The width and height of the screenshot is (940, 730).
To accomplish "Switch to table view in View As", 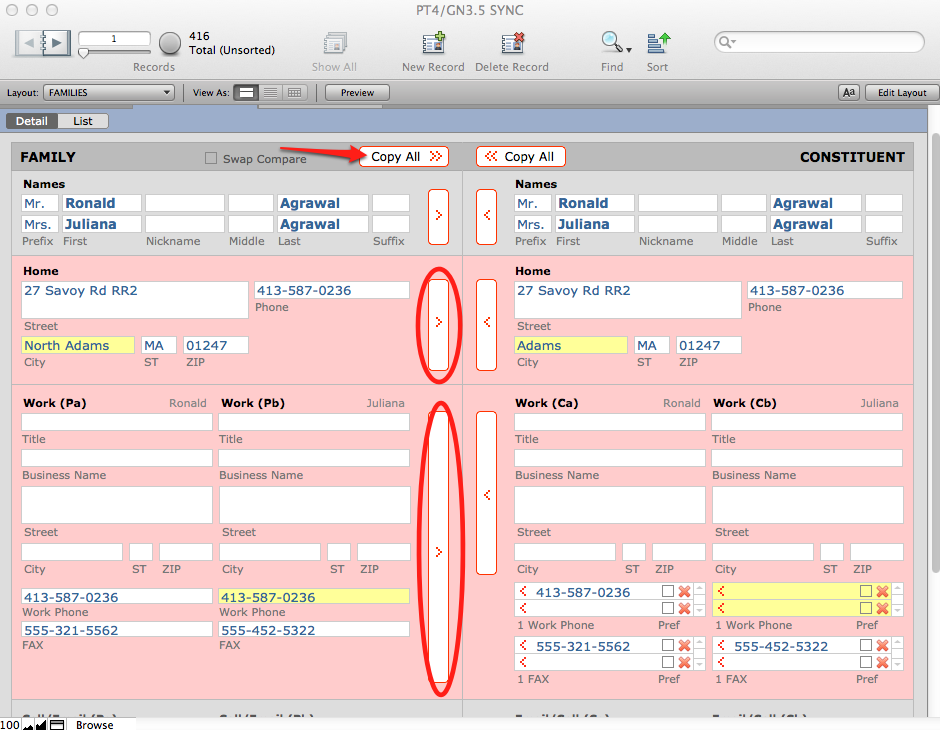I will [x=294, y=93].
